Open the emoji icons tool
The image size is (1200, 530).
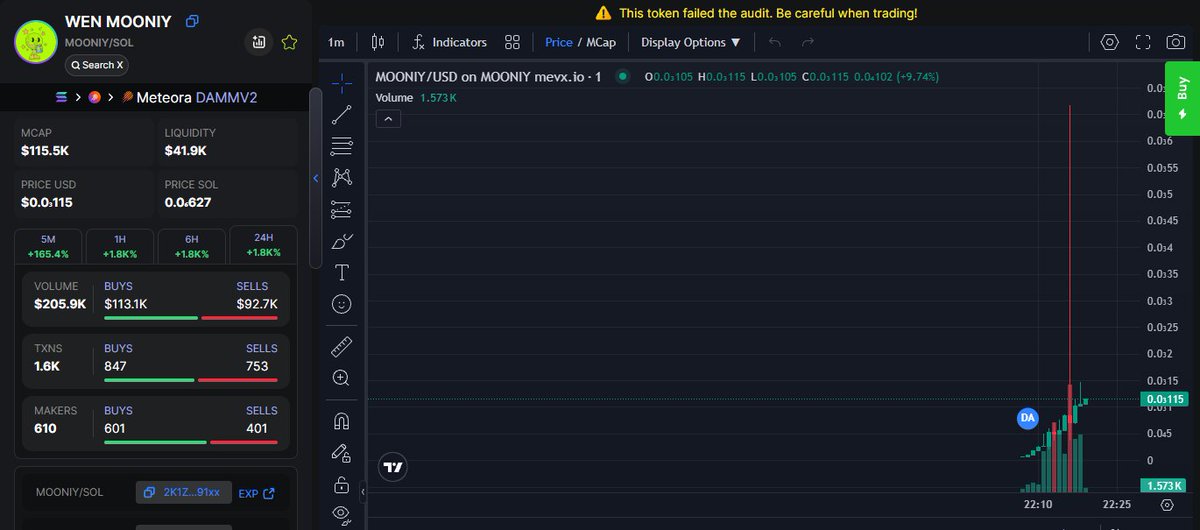click(x=342, y=304)
